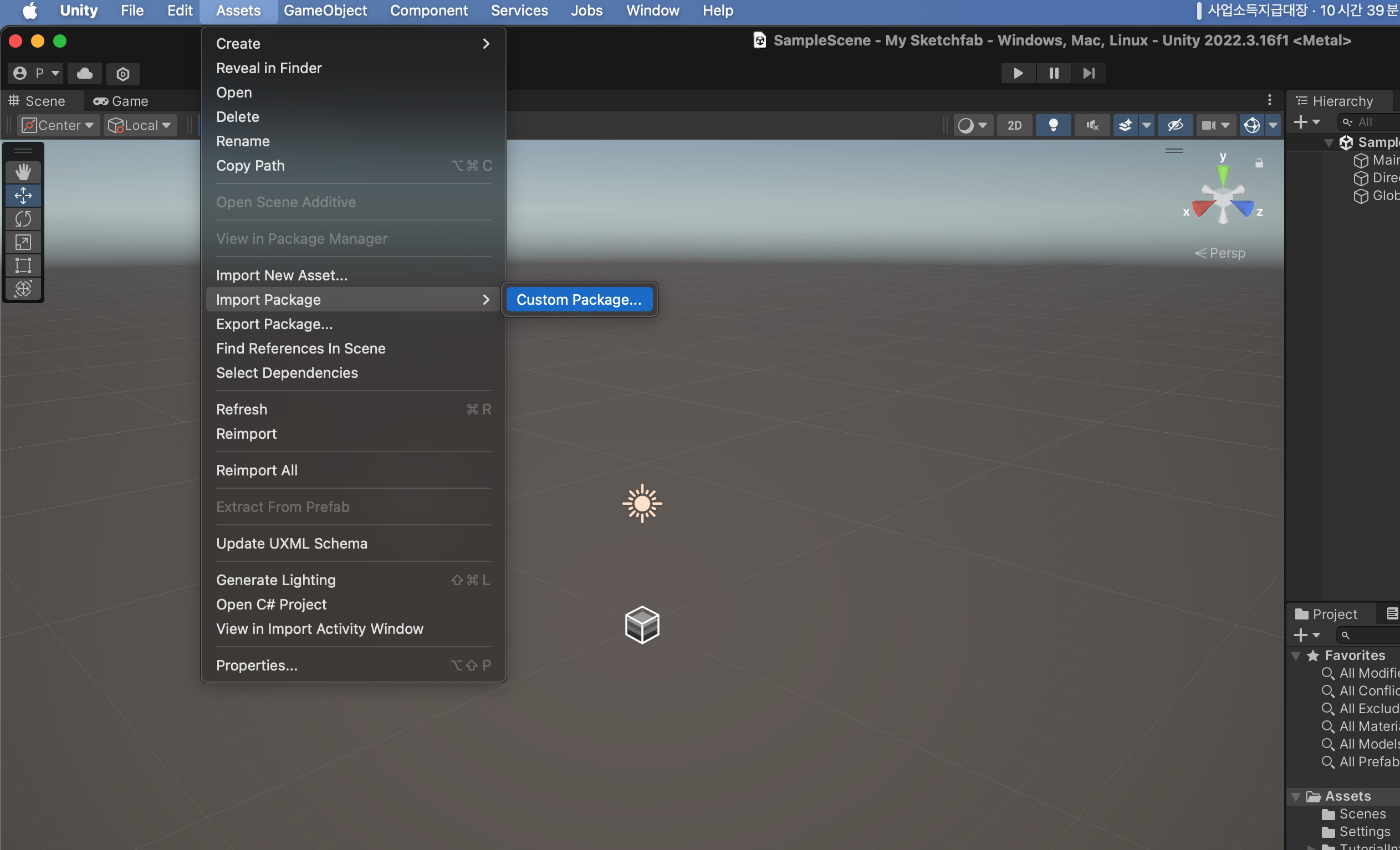Select the Rotate tool
The image size is (1400, 850).
23,219
